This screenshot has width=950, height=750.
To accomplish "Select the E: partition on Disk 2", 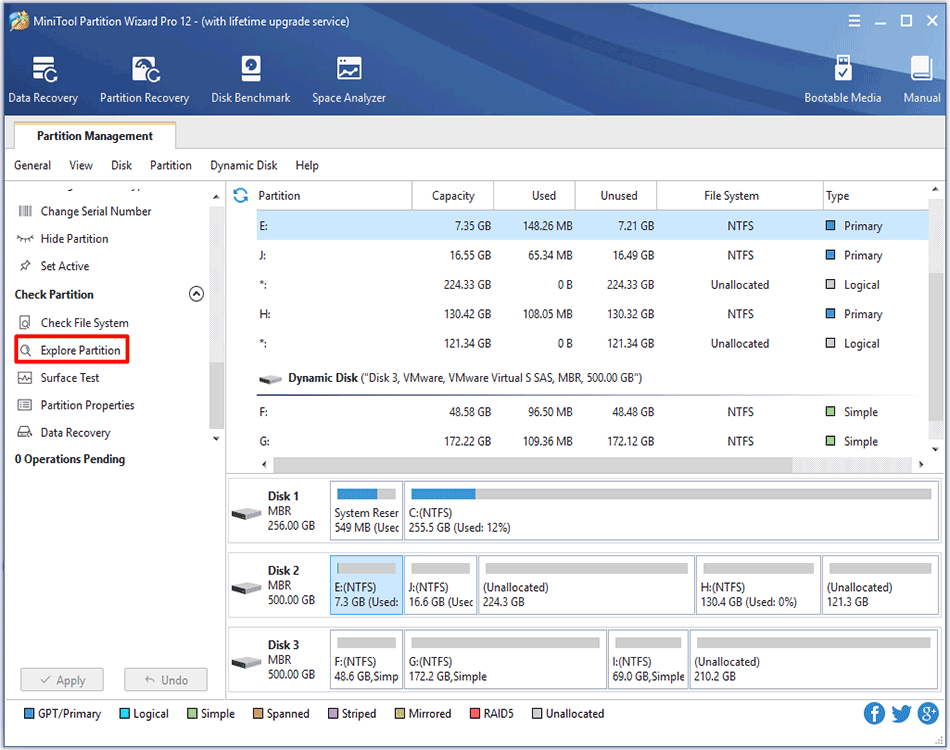I will (x=366, y=585).
